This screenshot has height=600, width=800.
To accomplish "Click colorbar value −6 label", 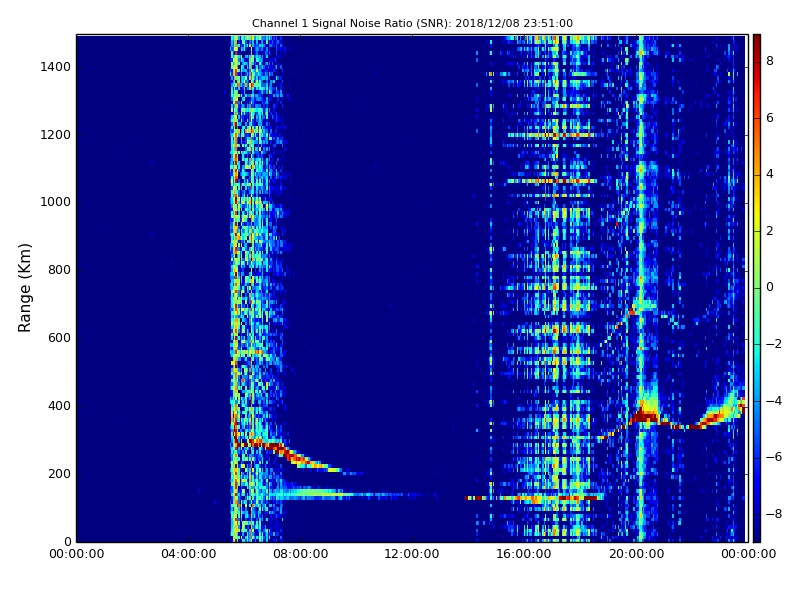I will pos(774,457).
